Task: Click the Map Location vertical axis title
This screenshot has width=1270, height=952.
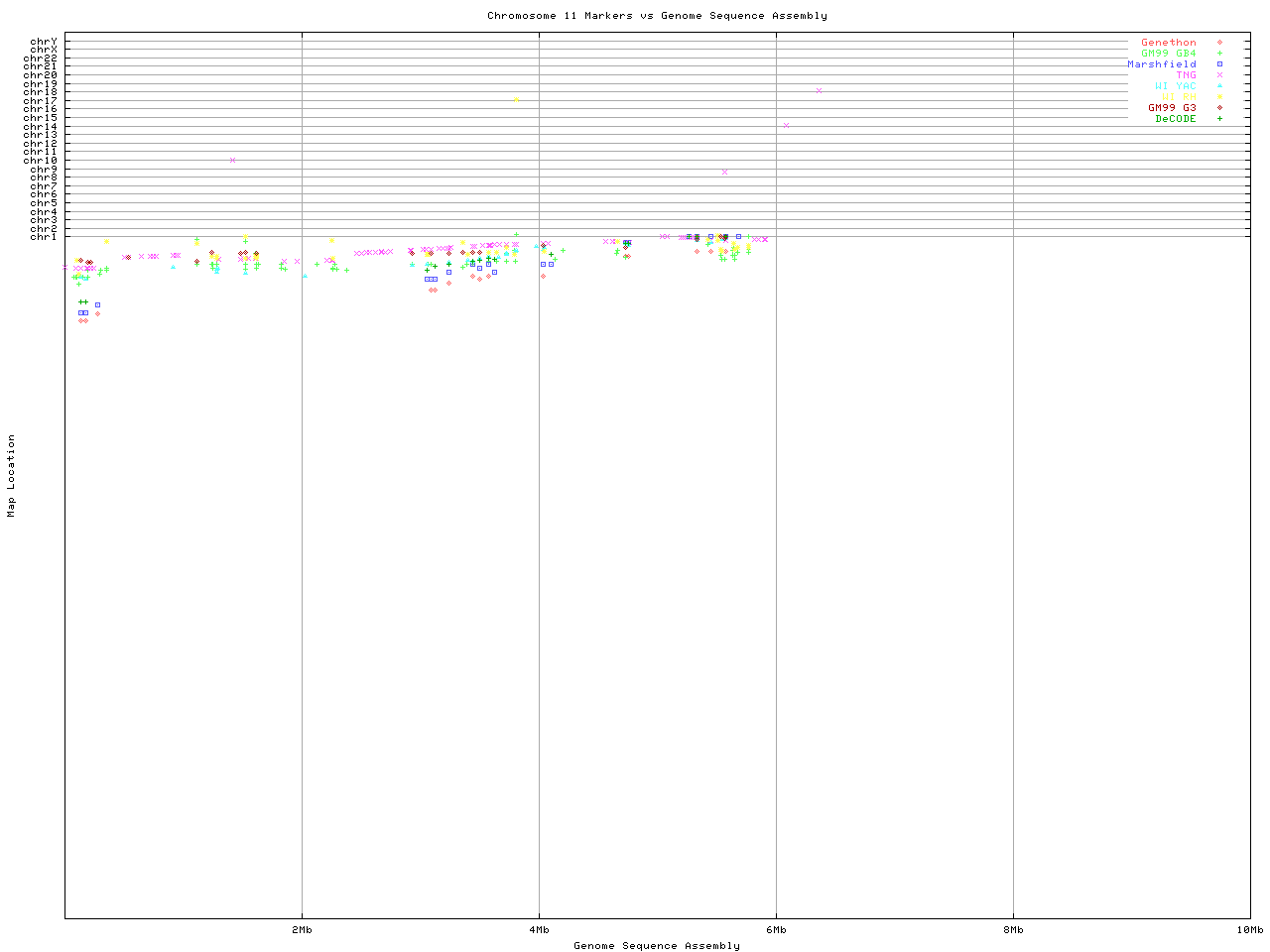Action: 12,476
